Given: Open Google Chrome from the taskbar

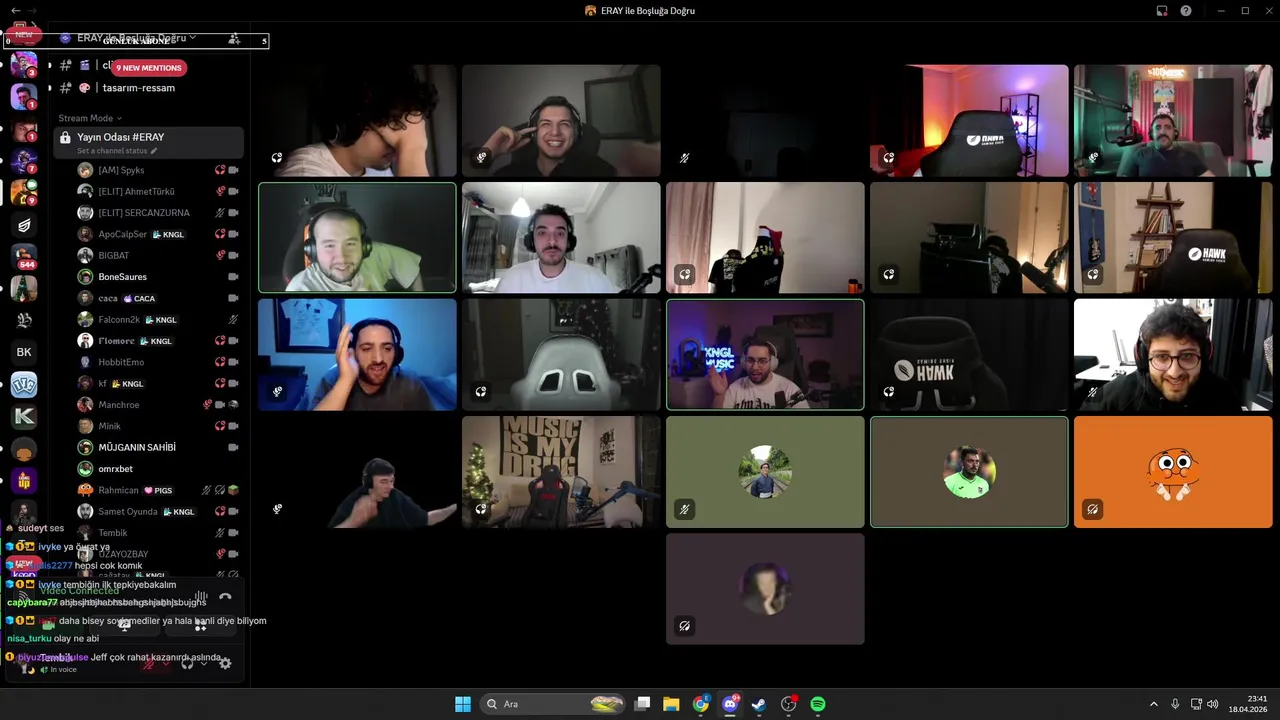Looking at the screenshot, I should pos(701,704).
